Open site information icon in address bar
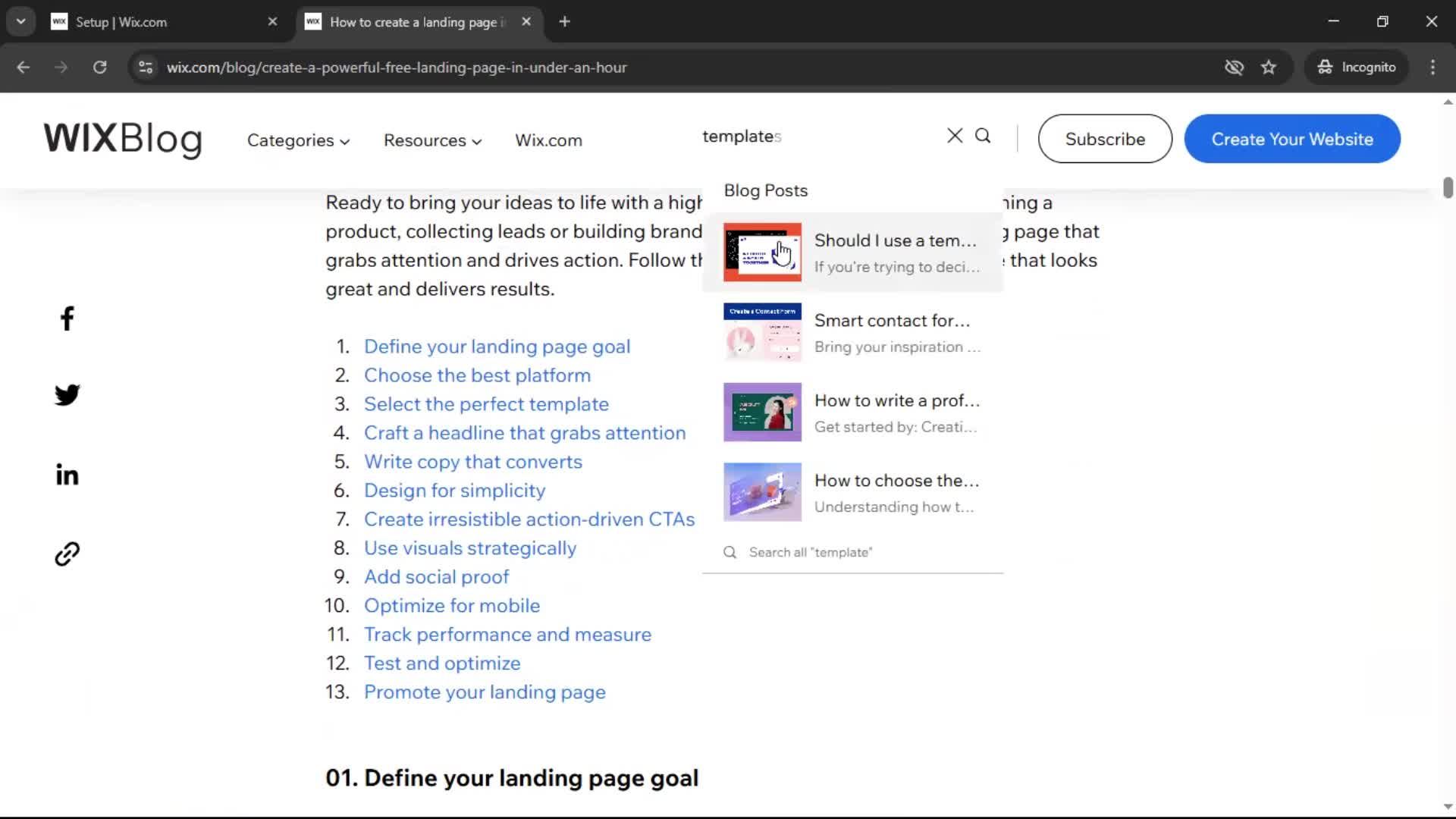The height and width of the screenshot is (819, 1456). tap(146, 67)
